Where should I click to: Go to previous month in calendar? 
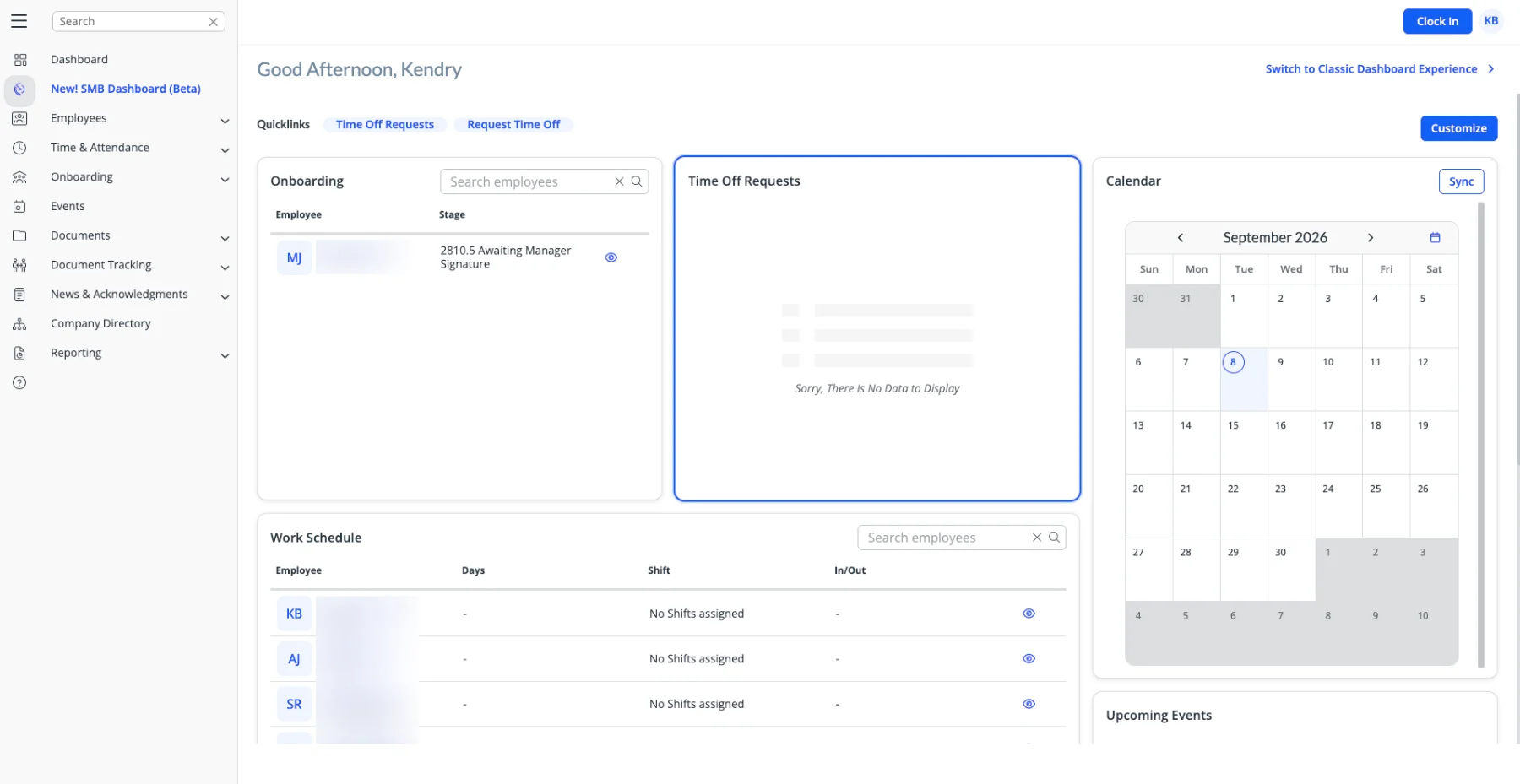click(1181, 238)
